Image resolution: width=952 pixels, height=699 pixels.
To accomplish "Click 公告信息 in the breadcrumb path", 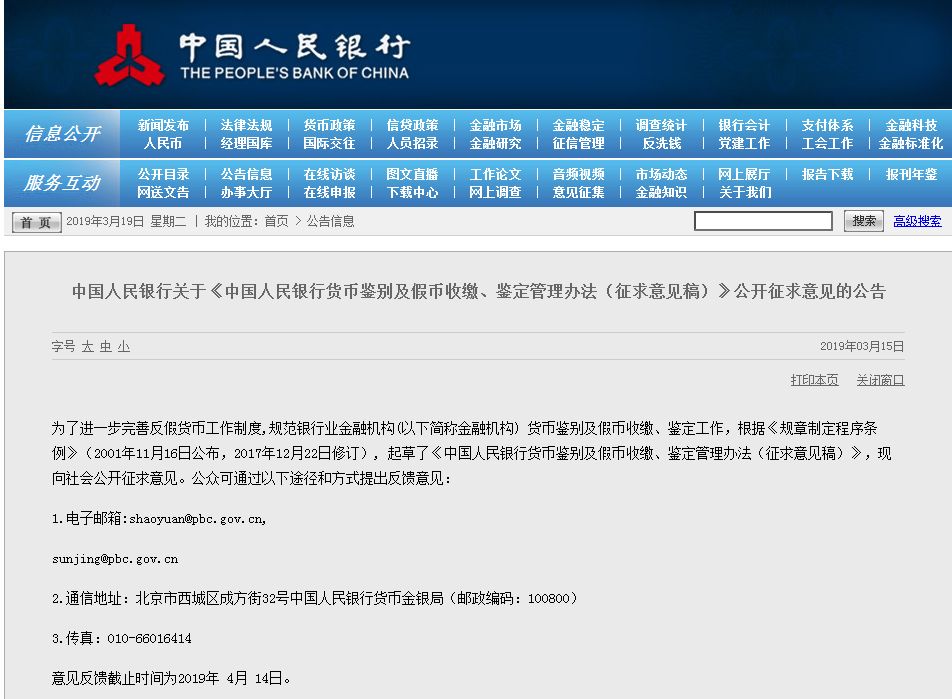I will [x=330, y=221].
